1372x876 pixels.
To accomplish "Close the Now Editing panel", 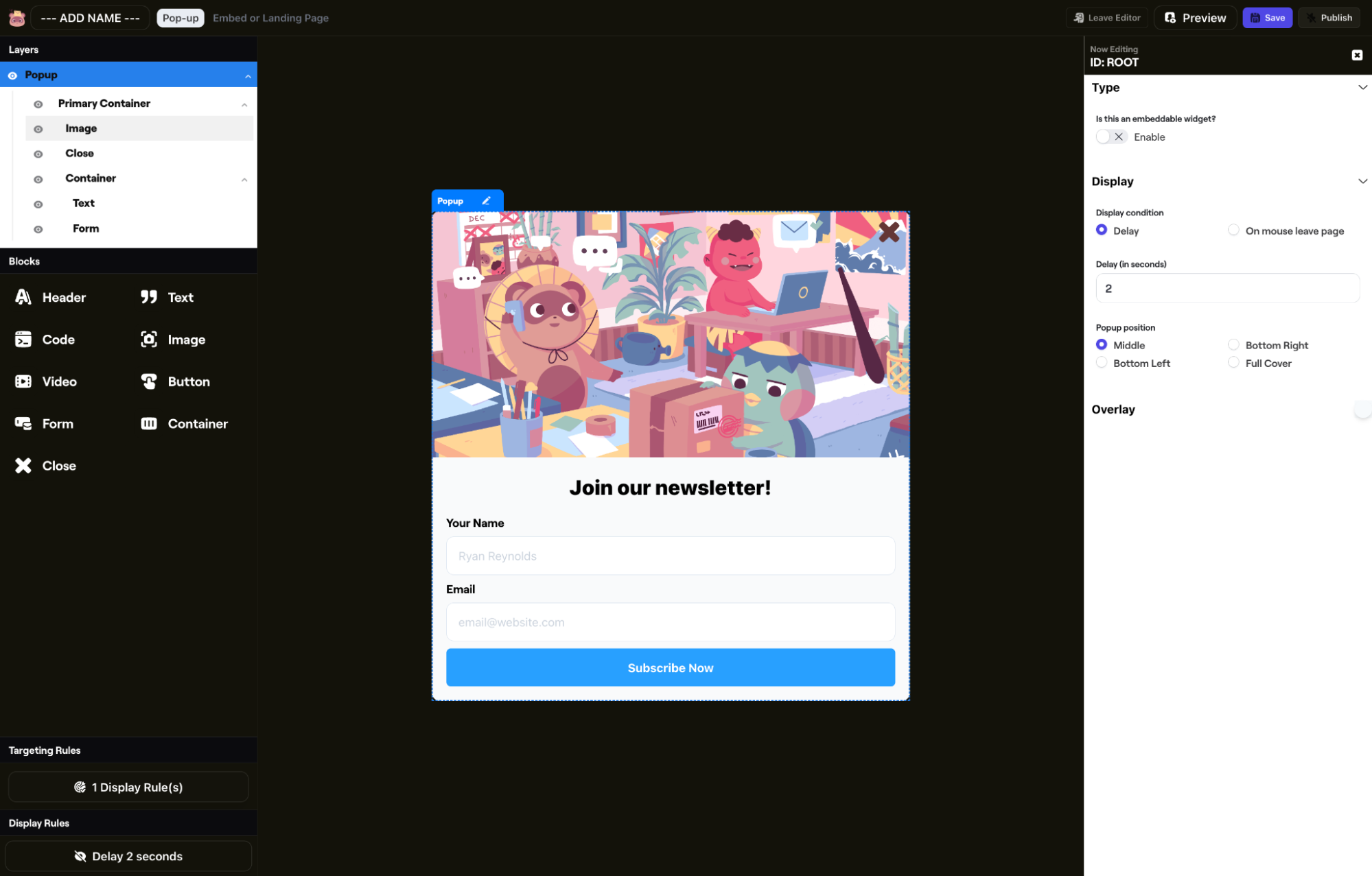I will 1356,56.
